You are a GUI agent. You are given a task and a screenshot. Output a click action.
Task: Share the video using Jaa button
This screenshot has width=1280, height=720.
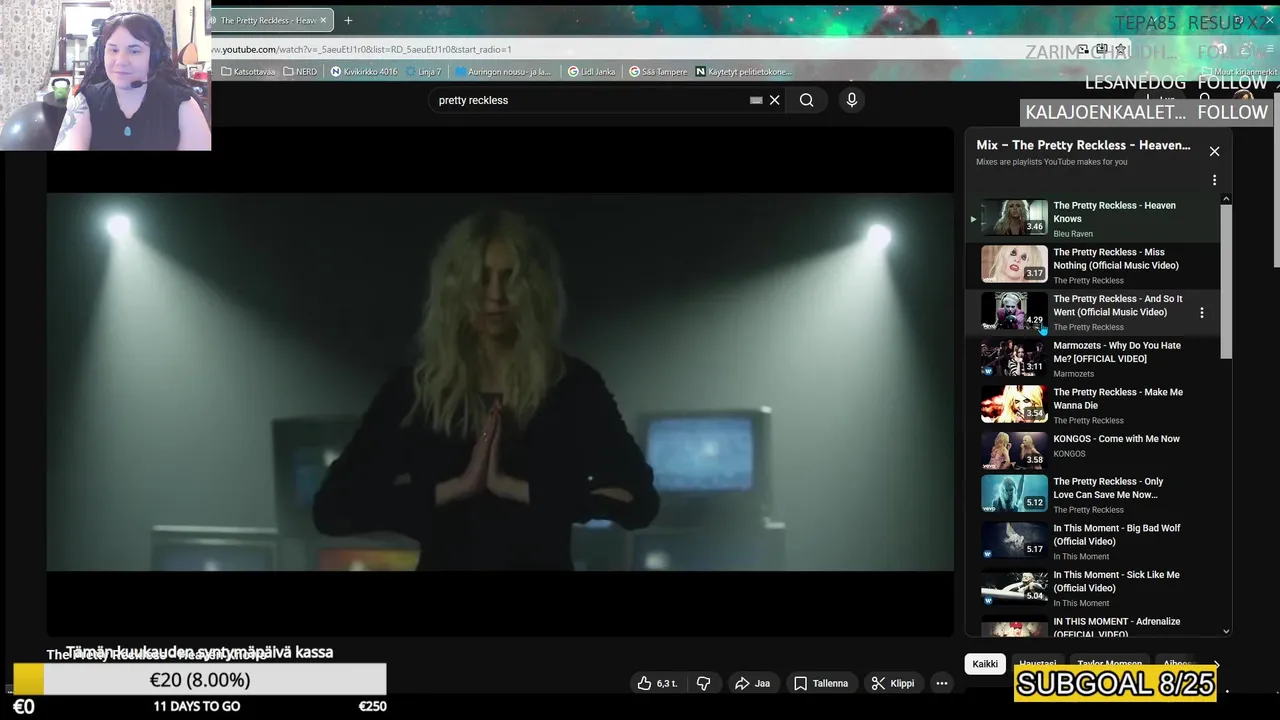point(752,683)
